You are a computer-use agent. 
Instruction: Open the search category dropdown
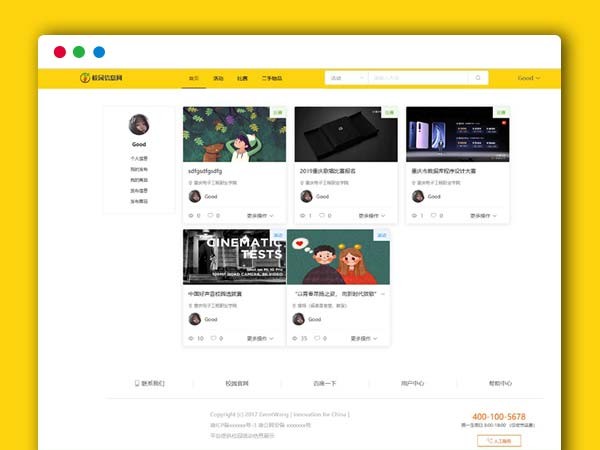[346, 78]
